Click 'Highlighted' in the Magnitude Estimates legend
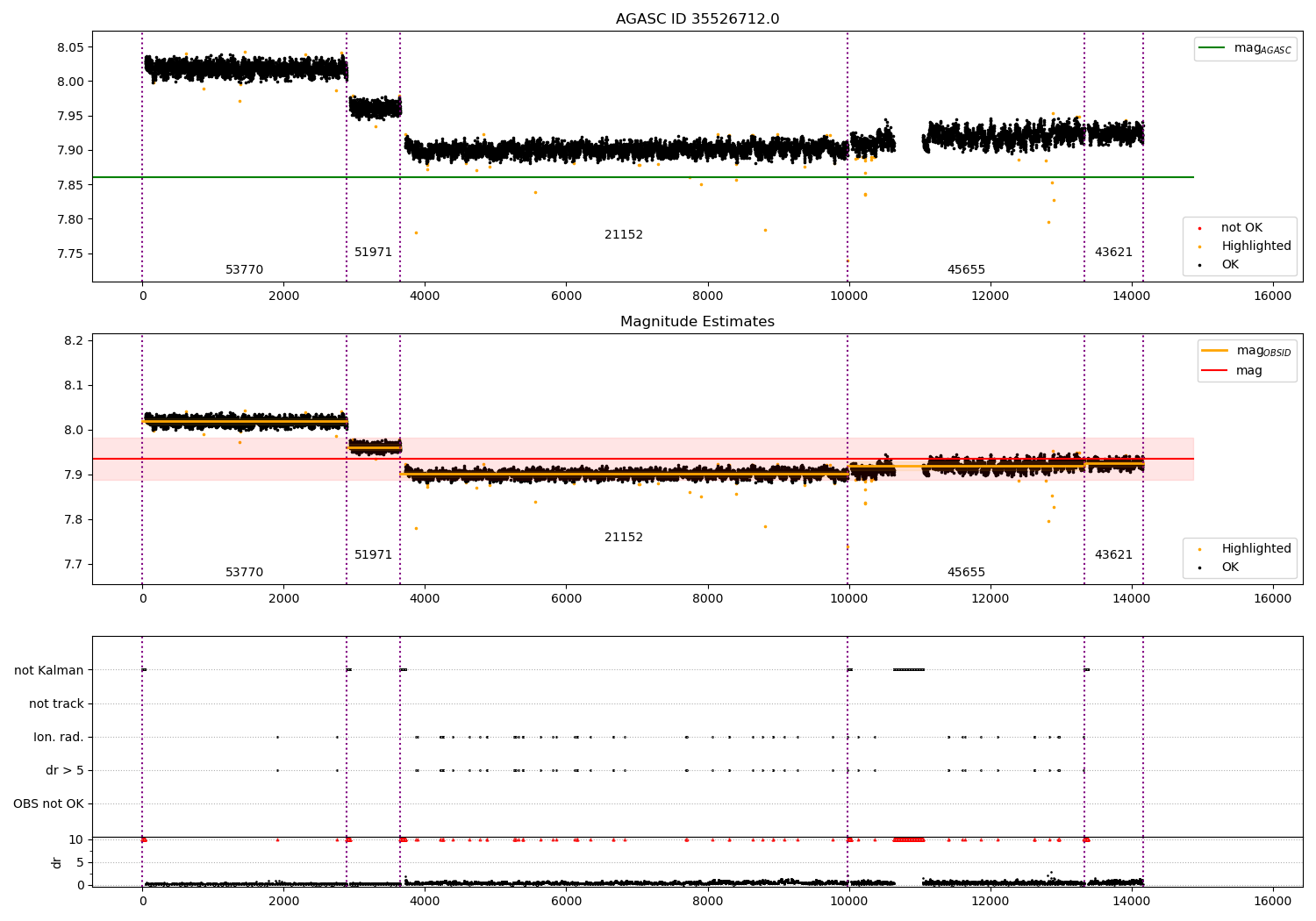Viewport: 1316px width, 921px height. click(x=1256, y=549)
